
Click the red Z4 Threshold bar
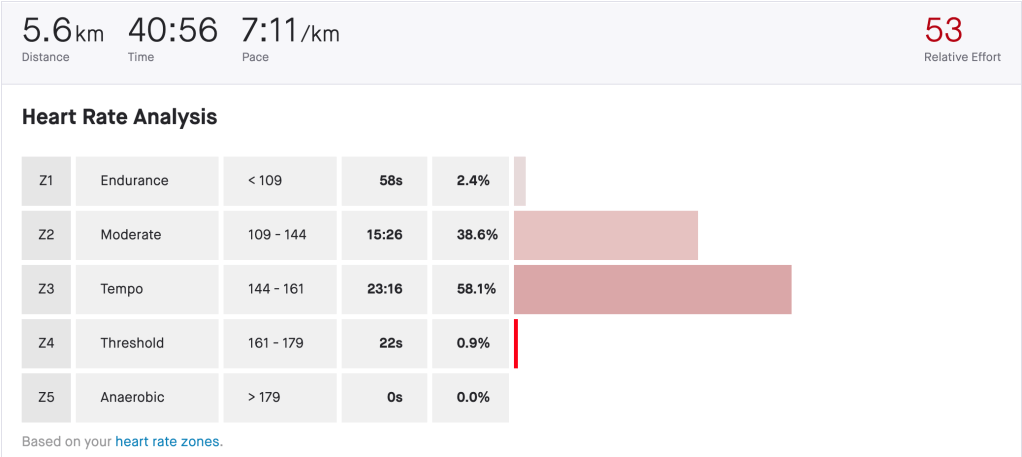[516, 343]
